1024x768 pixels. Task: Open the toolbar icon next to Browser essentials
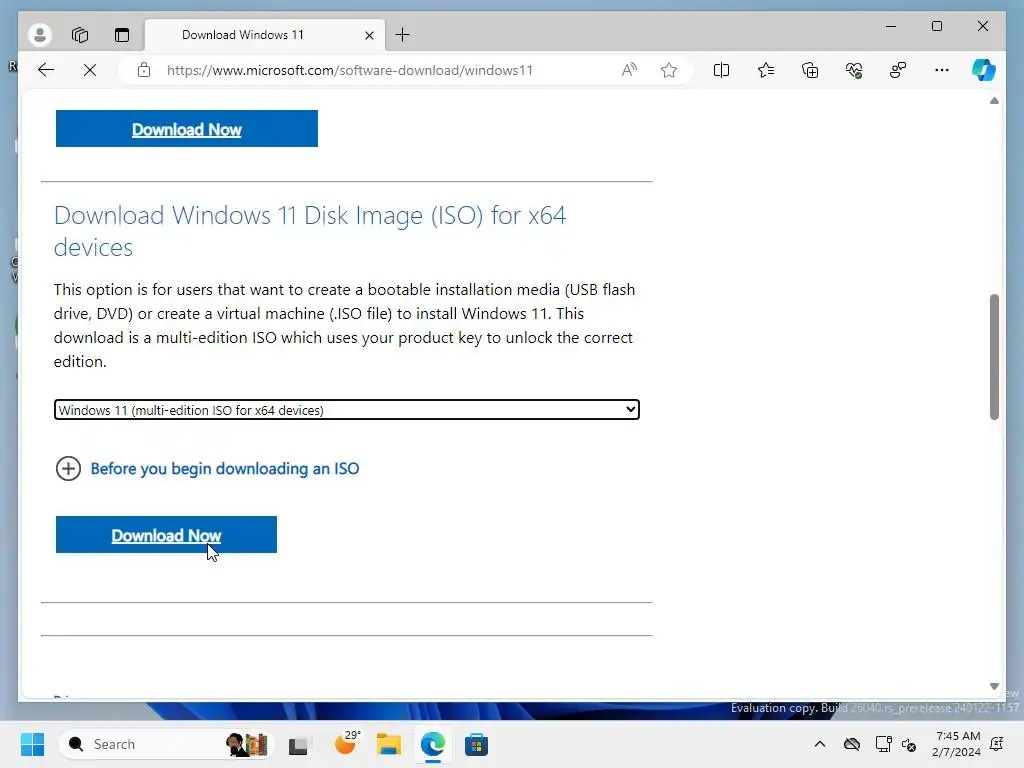(898, 70)
